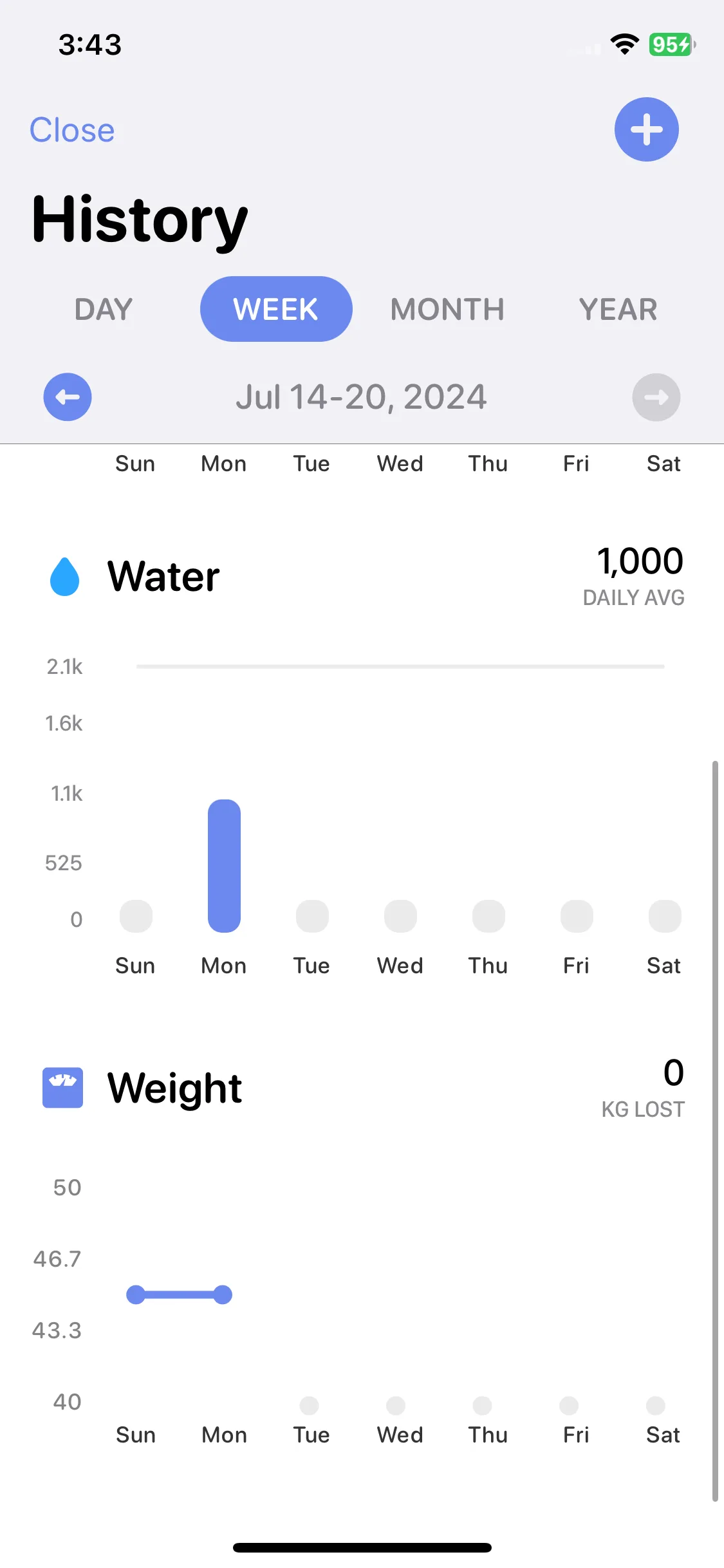The height and width of the screenshot is (1568, 724).
Task: Tap the Sunday weight data point
Action: [x=136, y=1294]
